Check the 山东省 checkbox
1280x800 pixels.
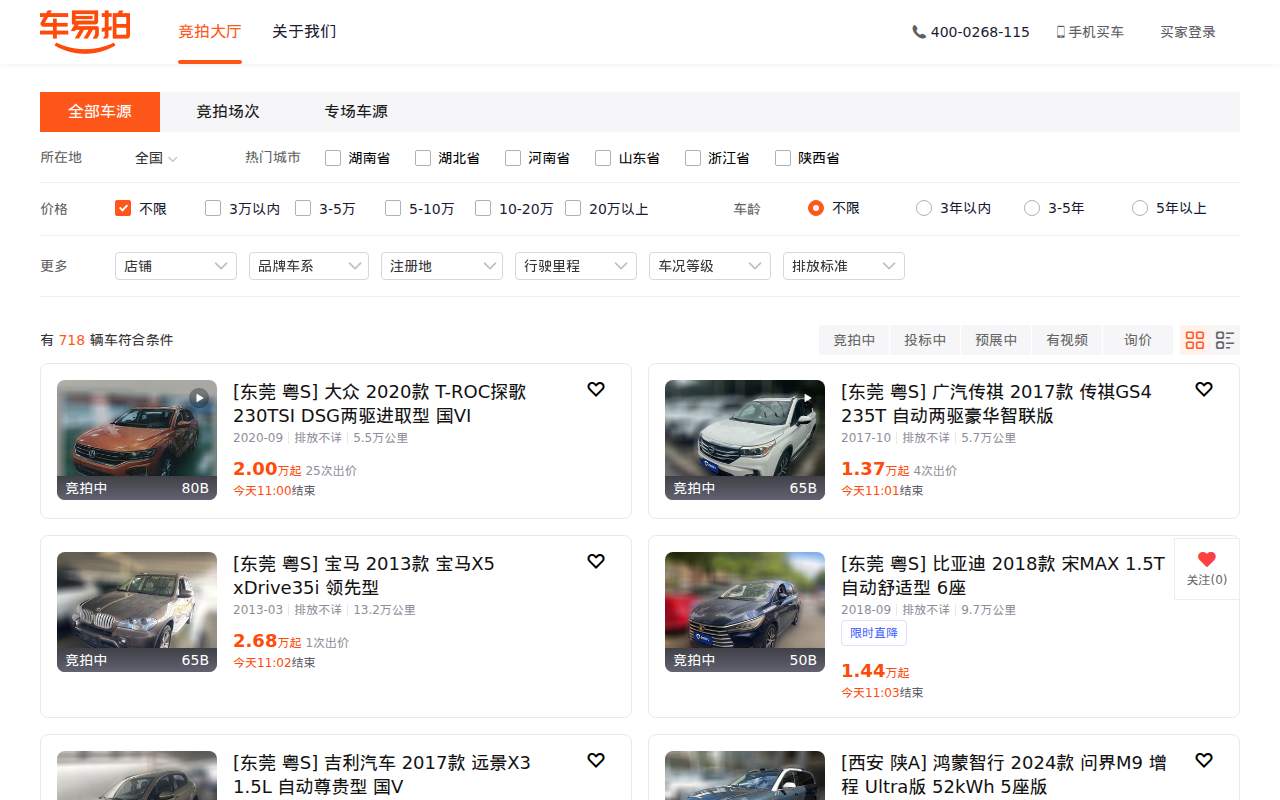603,158
